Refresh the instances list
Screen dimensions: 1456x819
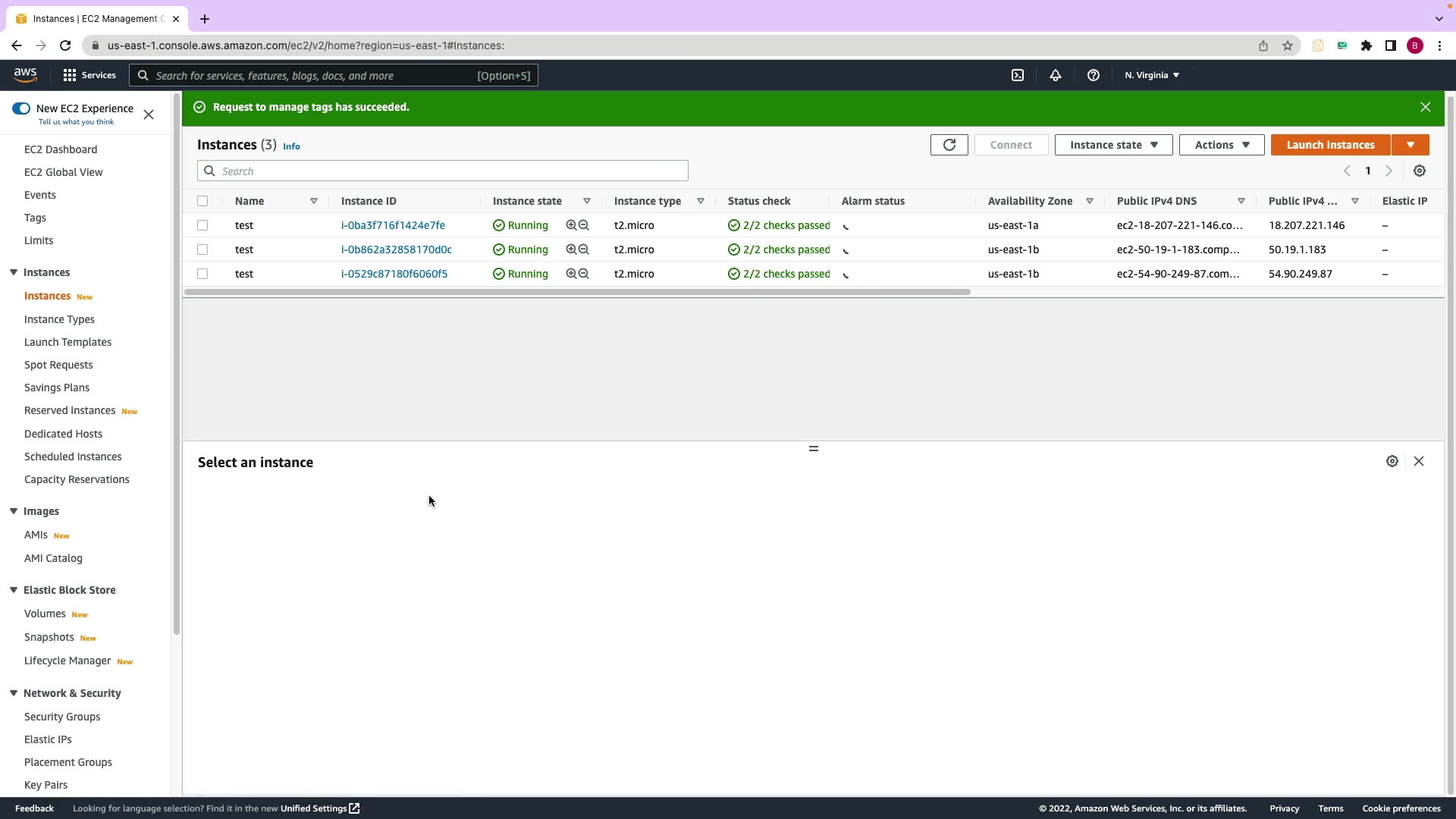click(949, 145)
